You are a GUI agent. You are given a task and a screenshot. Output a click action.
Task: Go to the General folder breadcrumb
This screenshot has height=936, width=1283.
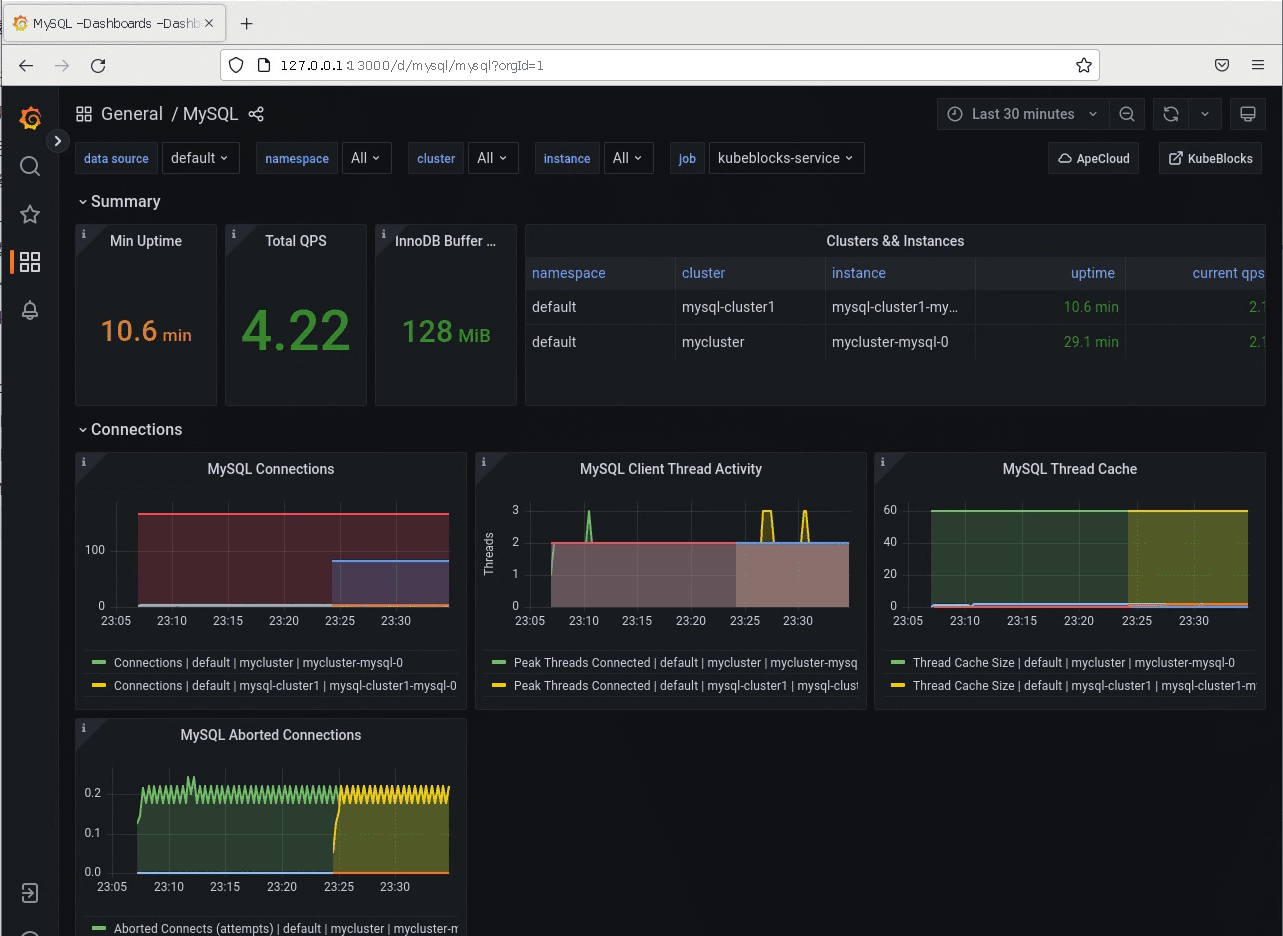click(132, 114)
